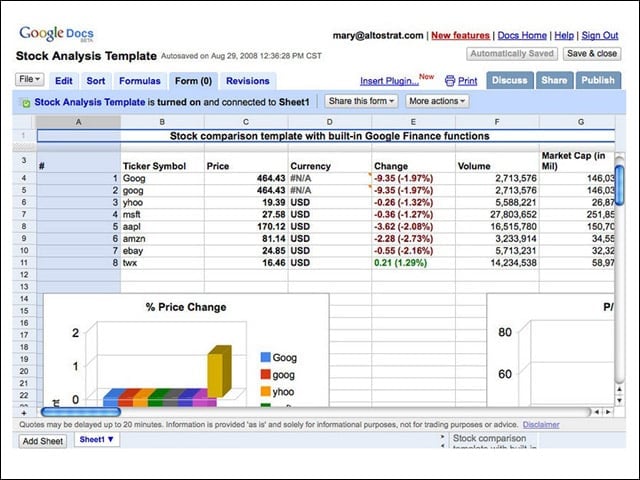This screenshot has width=640, height=480.
Task: Open the Formulas tab
Action: pos(140,81)
